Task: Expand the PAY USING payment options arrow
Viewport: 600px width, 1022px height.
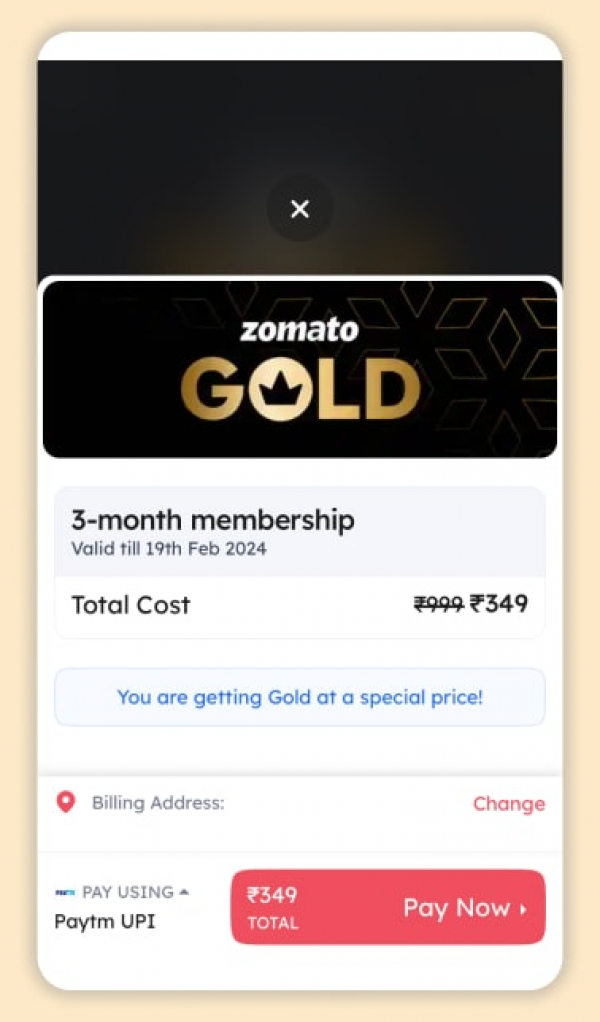Action: coord(184,891)
